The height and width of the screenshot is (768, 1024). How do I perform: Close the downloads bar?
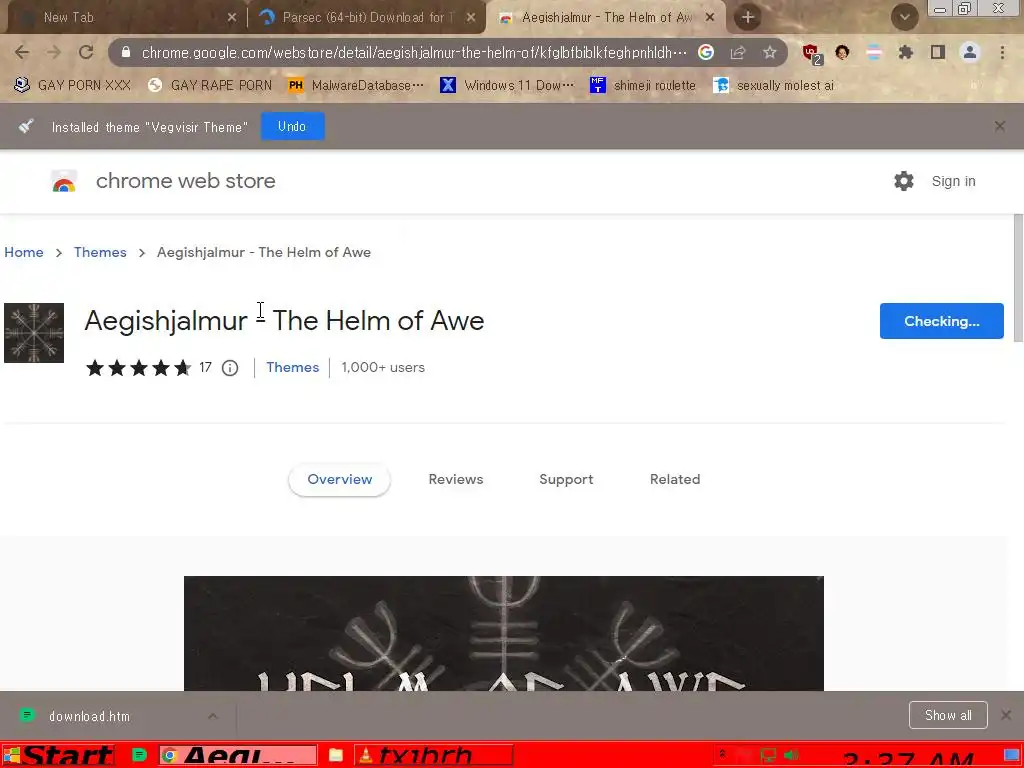click(x=1006, y=715)
